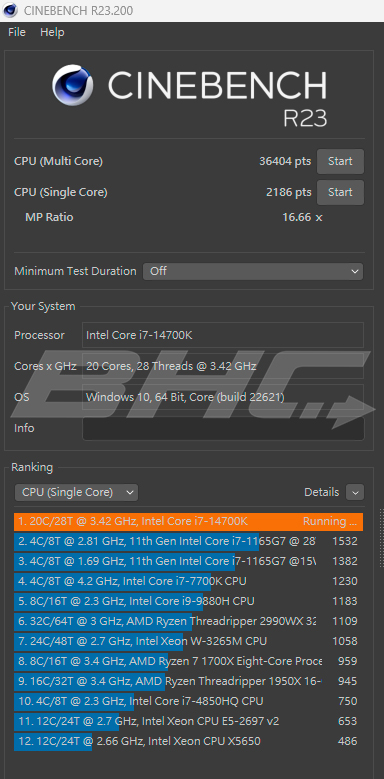
Task: Select the i7-14700K ranking entry
Action: coord(188,522)
